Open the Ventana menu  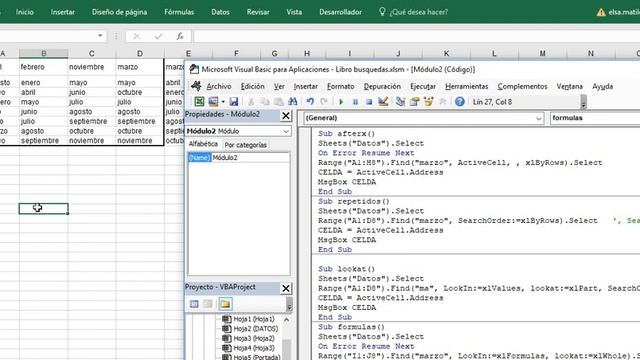(x=569, y=87)
